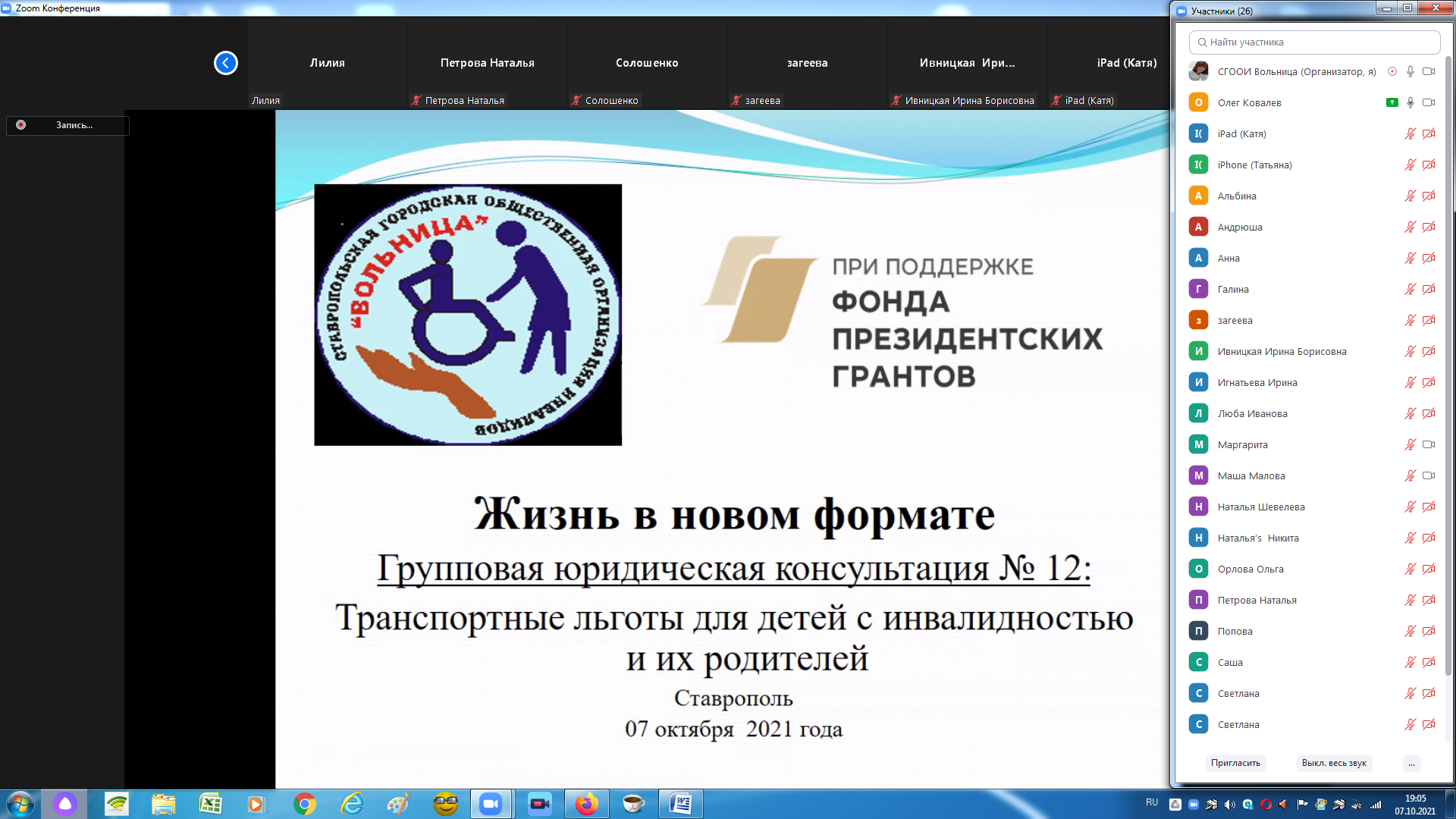Click the Участники (26) window title
Viewport: 1456px width, 819px height.
click(1222, 11)
